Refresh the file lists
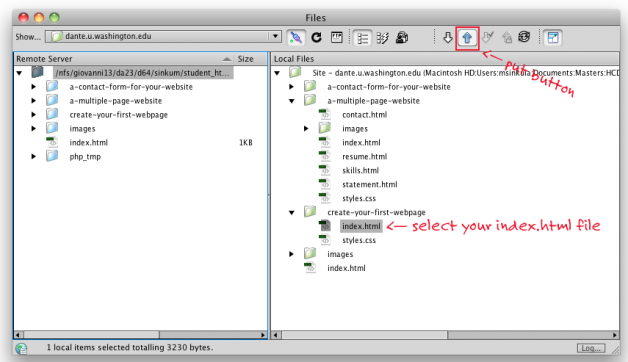Viewport: 628px width, 362px height. click(316, 38)
